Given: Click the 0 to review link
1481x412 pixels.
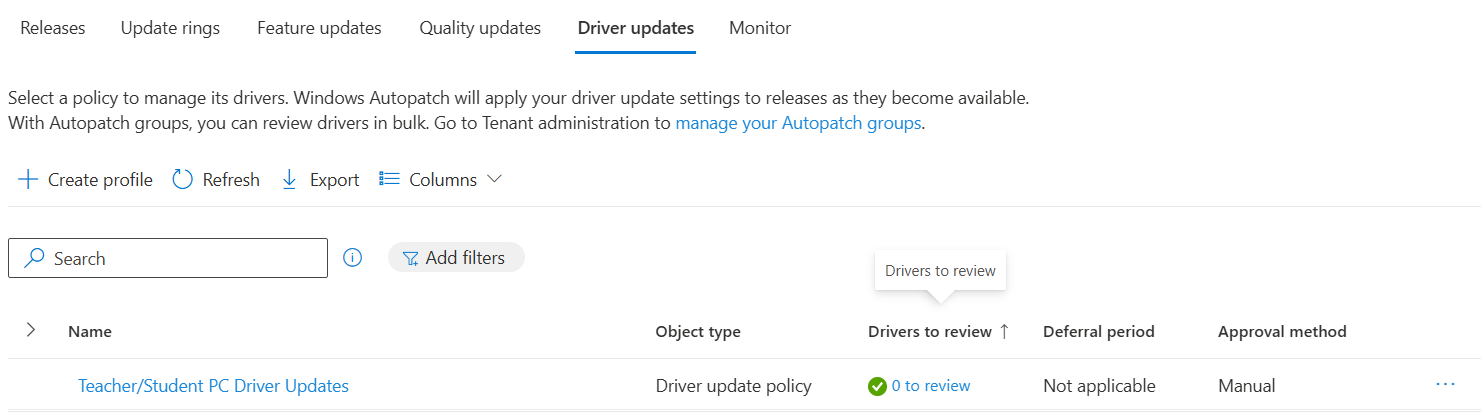Looking at the screenshot, I should point(930,386).
